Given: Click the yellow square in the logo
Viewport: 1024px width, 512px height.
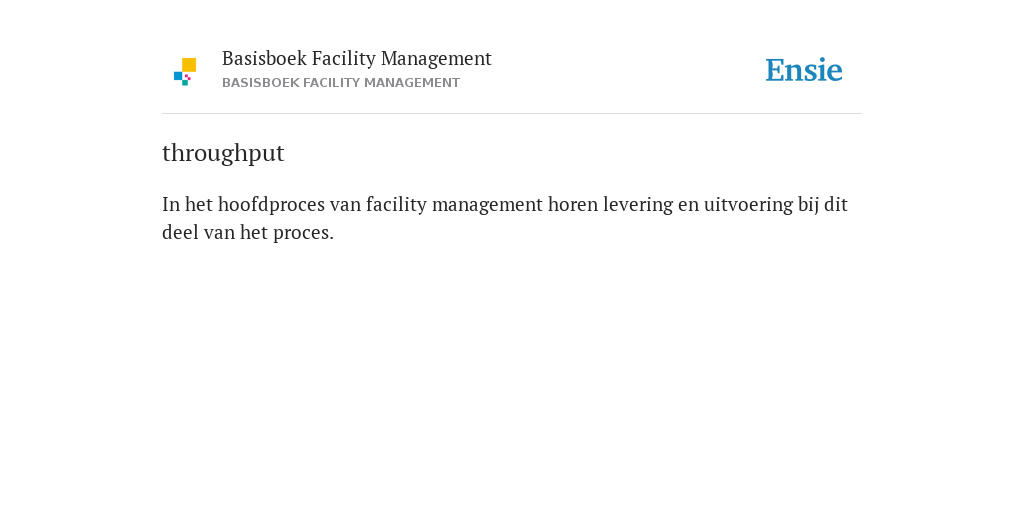Looking at the screenshot, I should (189, 65).
